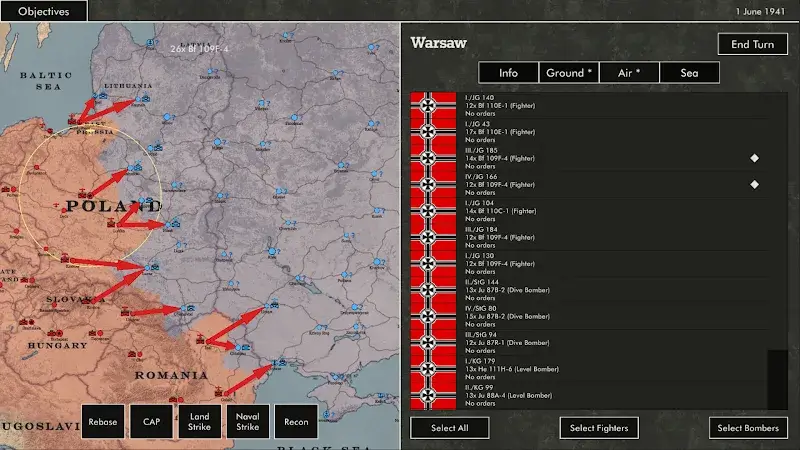The image size is (800, 450).
Task: Switch to the Info tab
Action: tap(508, 73)
